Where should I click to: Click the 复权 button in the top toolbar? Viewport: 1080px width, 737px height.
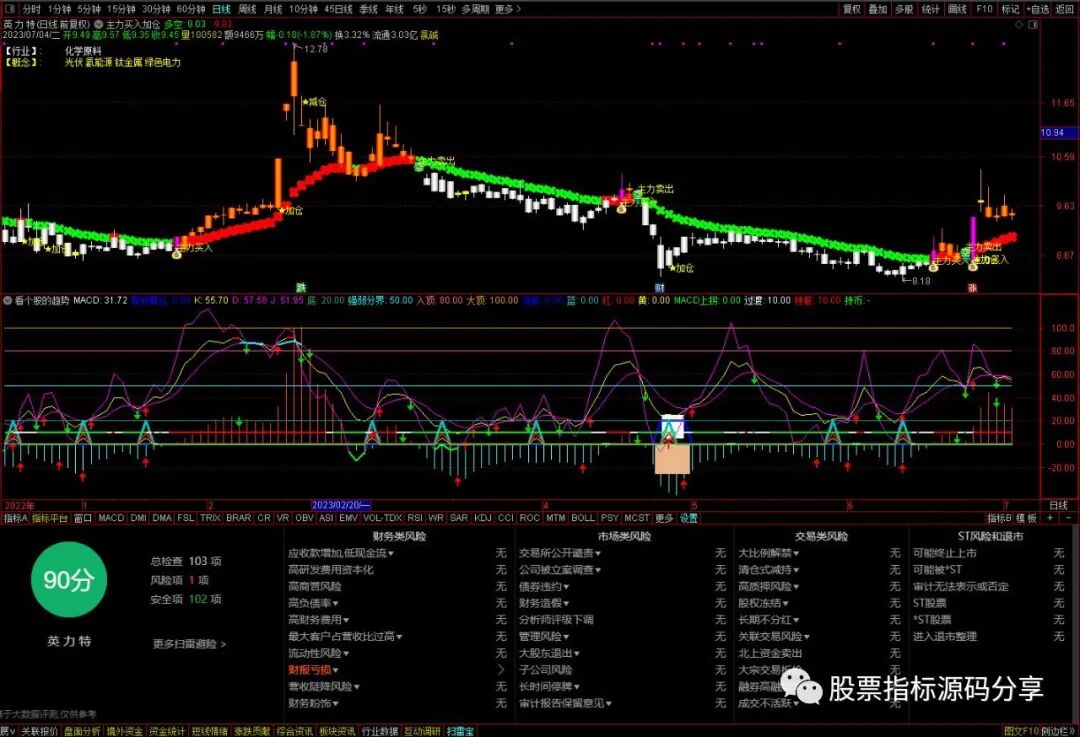pos(852,9)
